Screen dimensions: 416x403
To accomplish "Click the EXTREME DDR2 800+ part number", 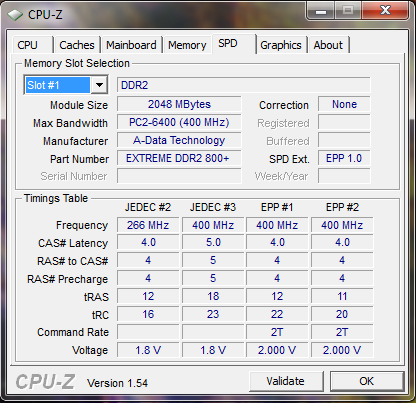I will pos(179,158).
